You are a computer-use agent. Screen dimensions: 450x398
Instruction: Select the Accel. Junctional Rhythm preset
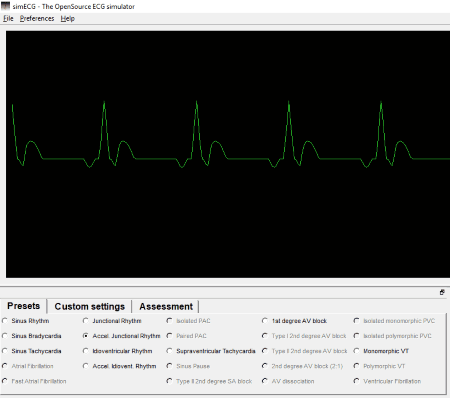pos(121,336)
